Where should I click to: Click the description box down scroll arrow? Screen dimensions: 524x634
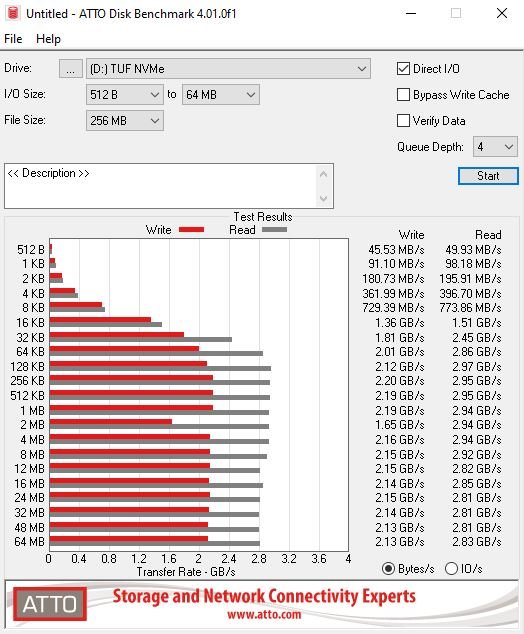coord(323,198)
